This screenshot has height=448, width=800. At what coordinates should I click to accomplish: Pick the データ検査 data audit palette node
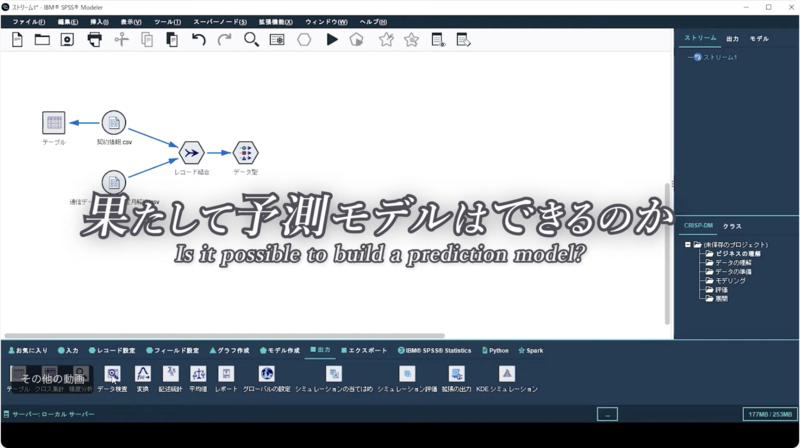coord(112,379)
